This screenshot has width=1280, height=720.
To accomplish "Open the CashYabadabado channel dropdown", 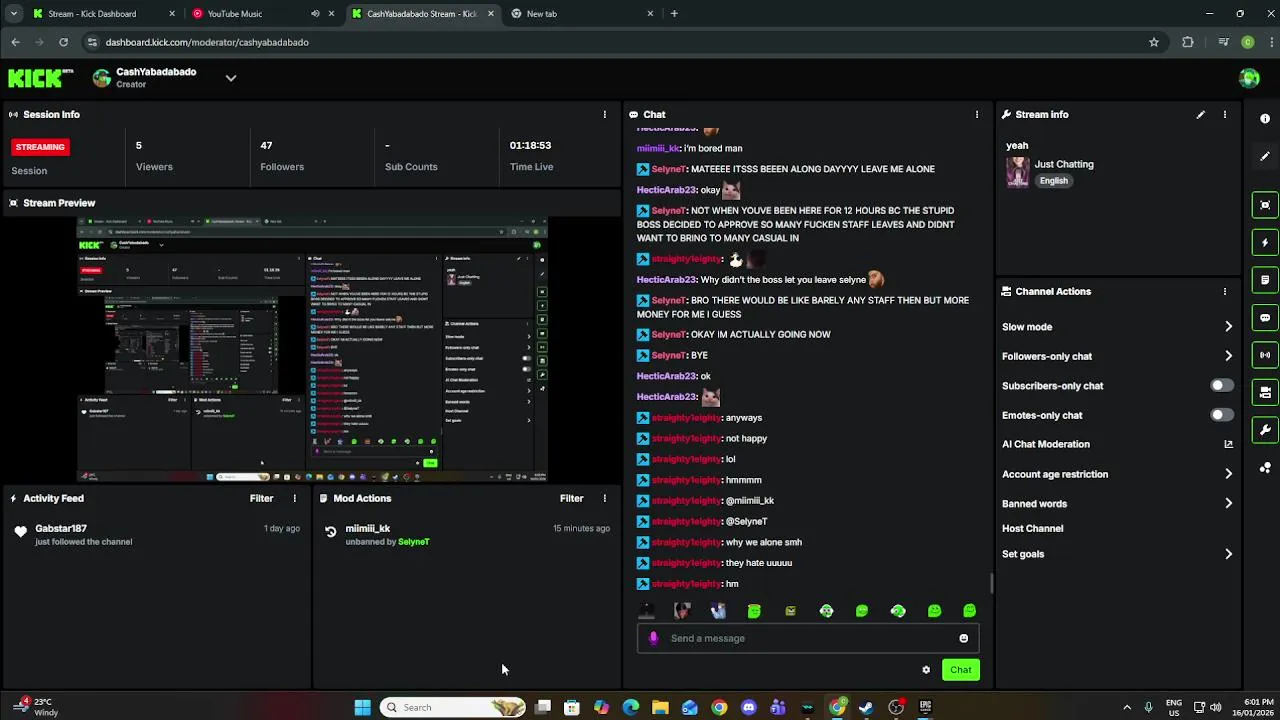I will tap(231, 78).
